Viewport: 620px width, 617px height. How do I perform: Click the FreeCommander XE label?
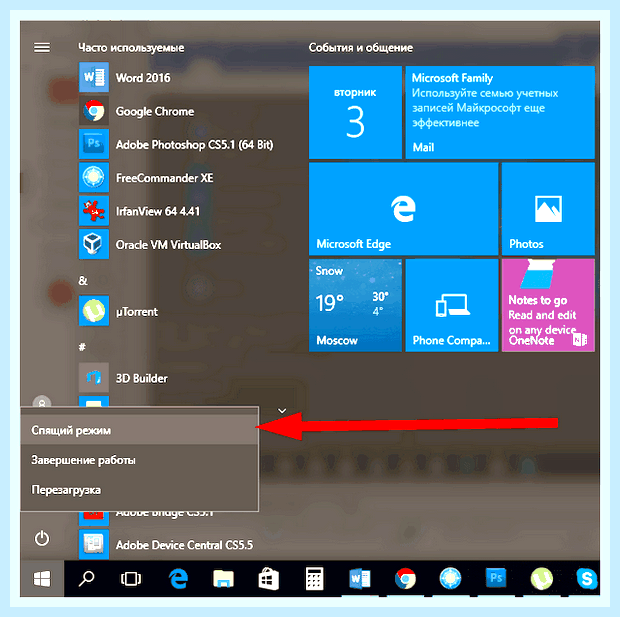coord(164,178)
